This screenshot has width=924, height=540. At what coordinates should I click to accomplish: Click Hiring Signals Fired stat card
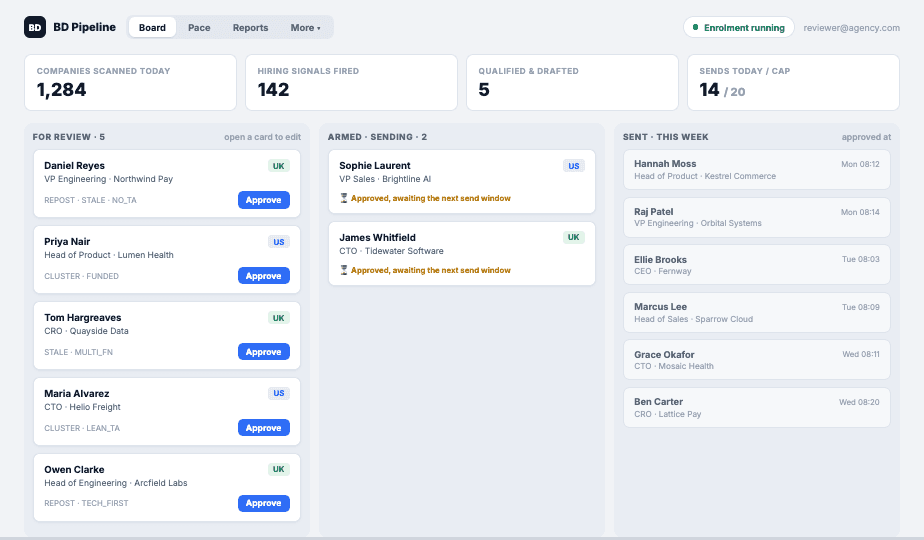click(x=351, y=83)
